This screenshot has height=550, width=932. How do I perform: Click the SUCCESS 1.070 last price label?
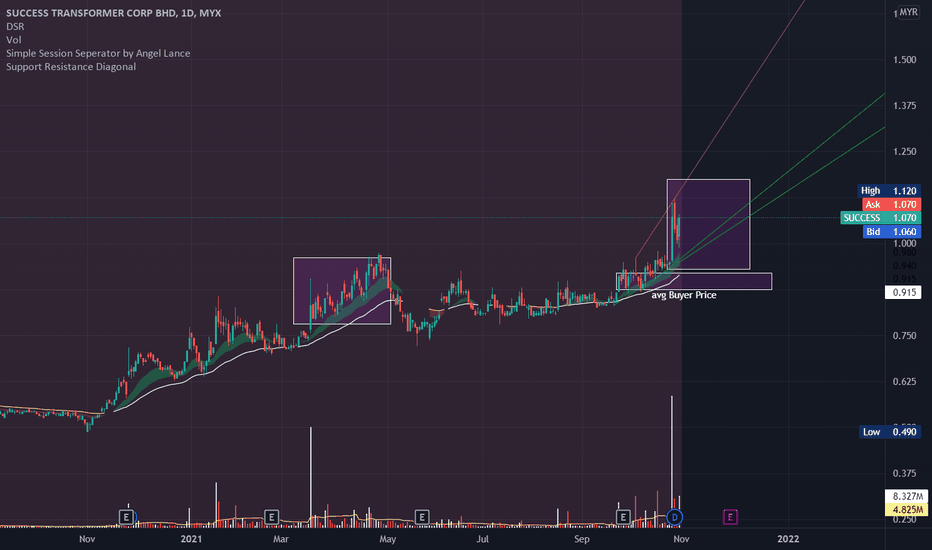880,218
